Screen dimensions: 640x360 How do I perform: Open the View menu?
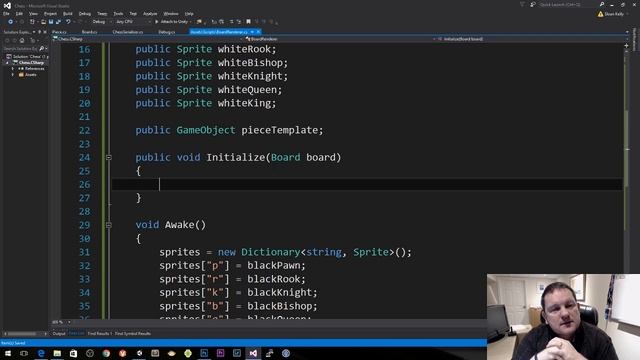tap(33, 13)
